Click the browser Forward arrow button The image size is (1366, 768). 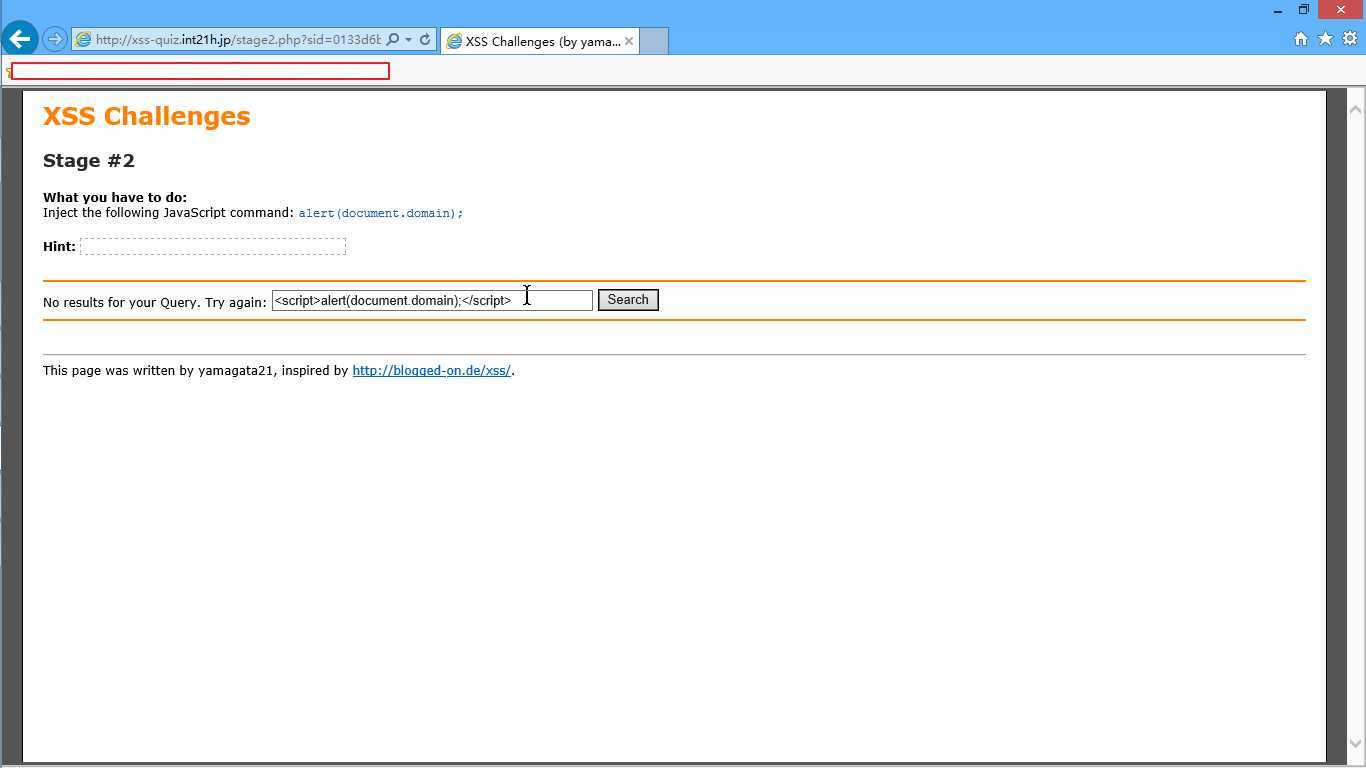(x=55, y=39)
